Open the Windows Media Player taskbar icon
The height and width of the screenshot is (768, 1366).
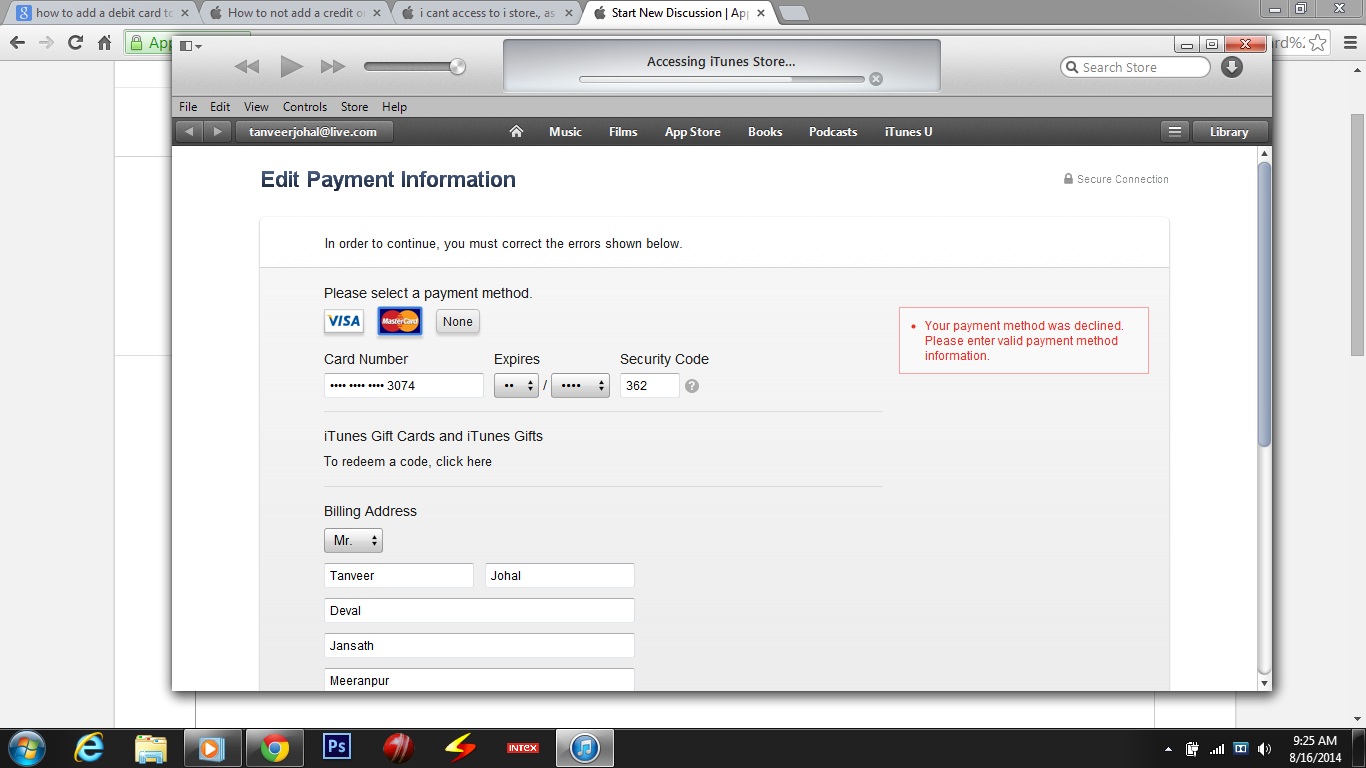point(212,748)
